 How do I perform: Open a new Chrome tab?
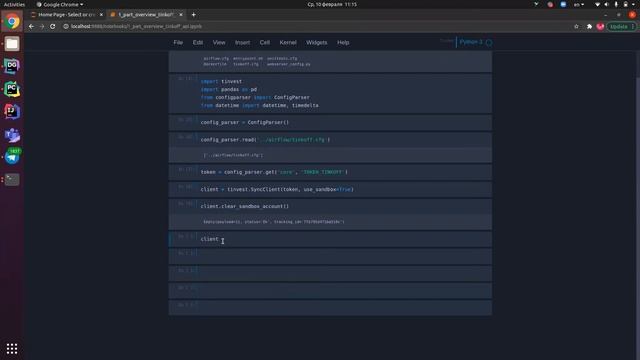[x=193, y=15]
